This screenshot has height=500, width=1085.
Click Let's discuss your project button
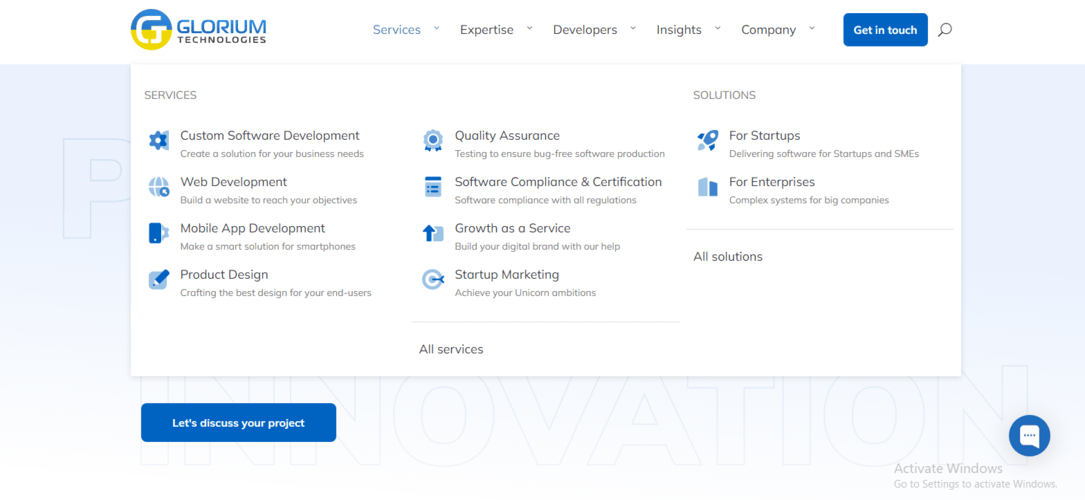(238, 423)
